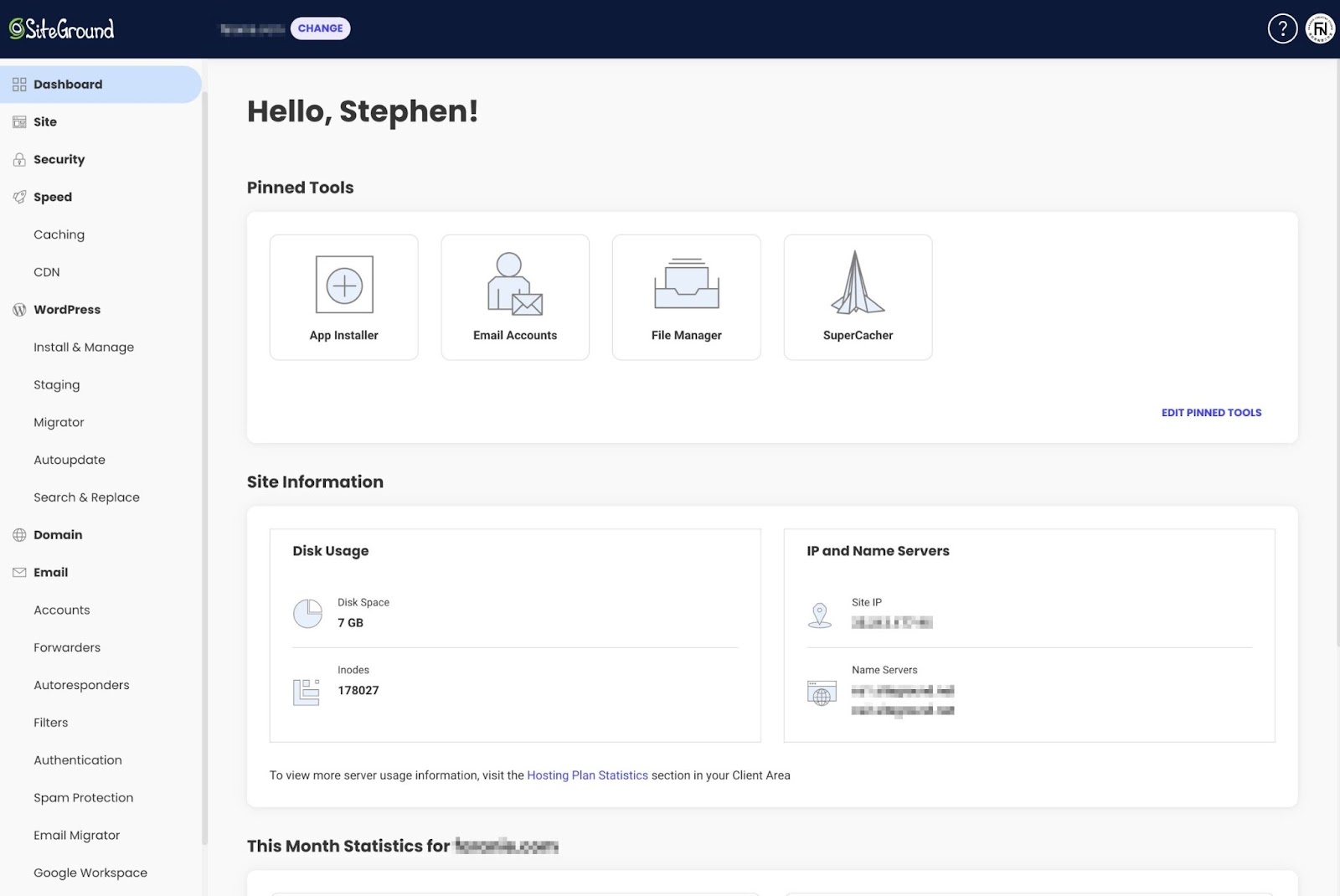Open Install & Manage under WordPress
Viewport: 1340px width, 896px height.
84,348
